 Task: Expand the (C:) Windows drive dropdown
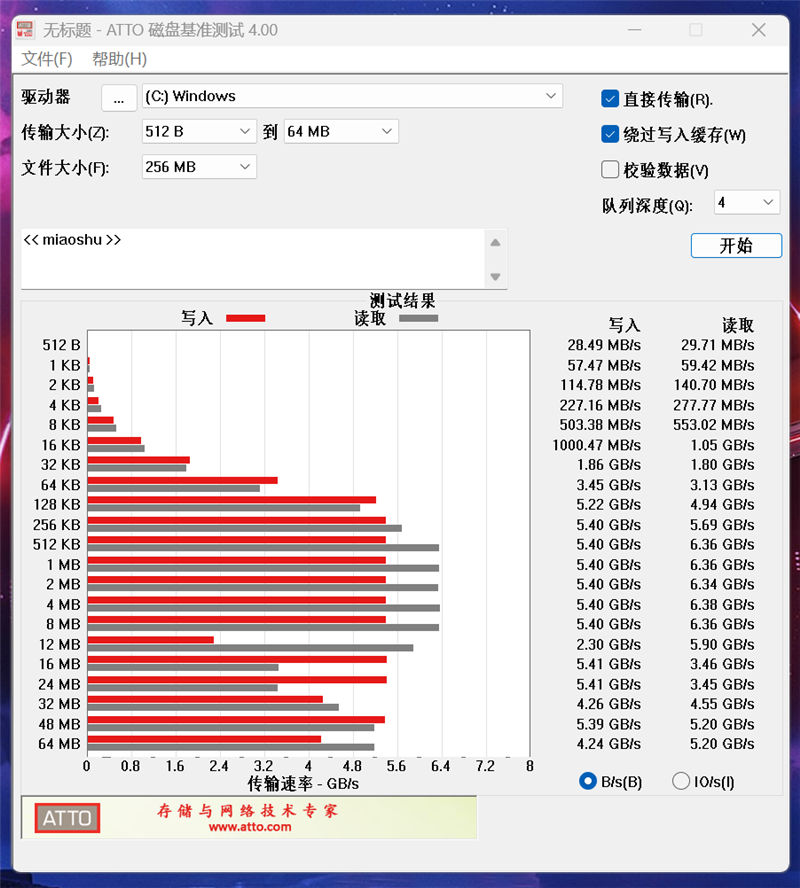click(352, 96)
